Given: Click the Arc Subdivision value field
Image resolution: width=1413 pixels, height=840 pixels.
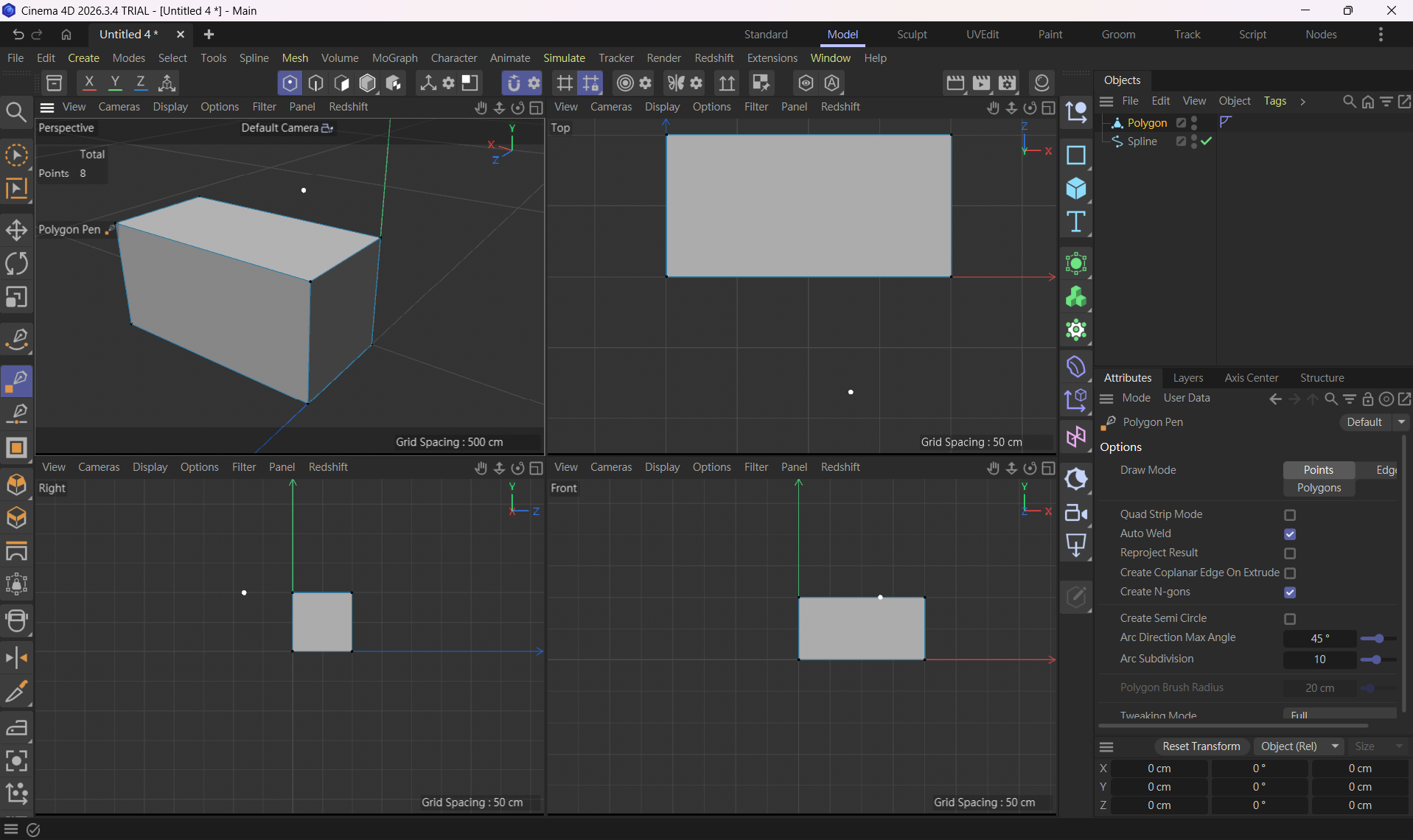Looking at the screenshot, I should coord(1319,659).
